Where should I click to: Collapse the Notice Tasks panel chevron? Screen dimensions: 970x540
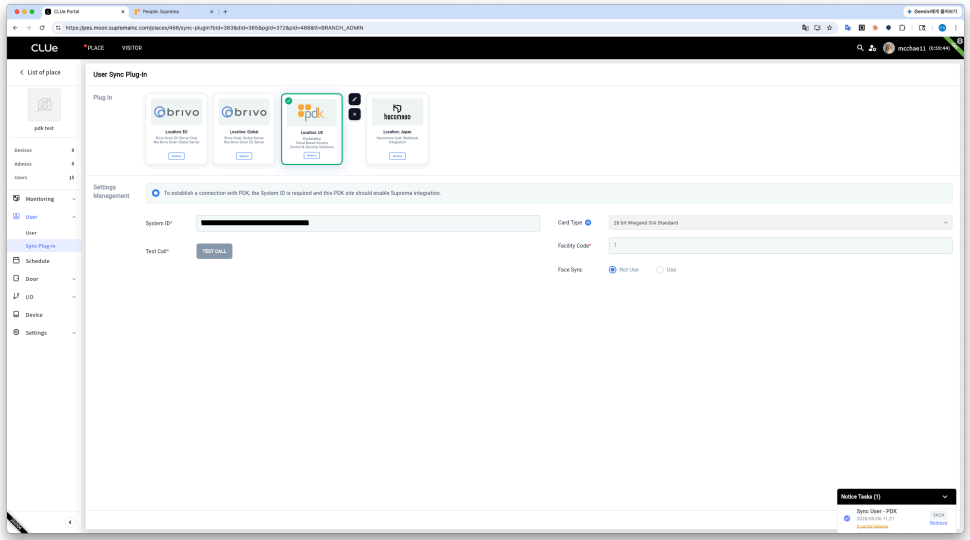pos(945,497)
